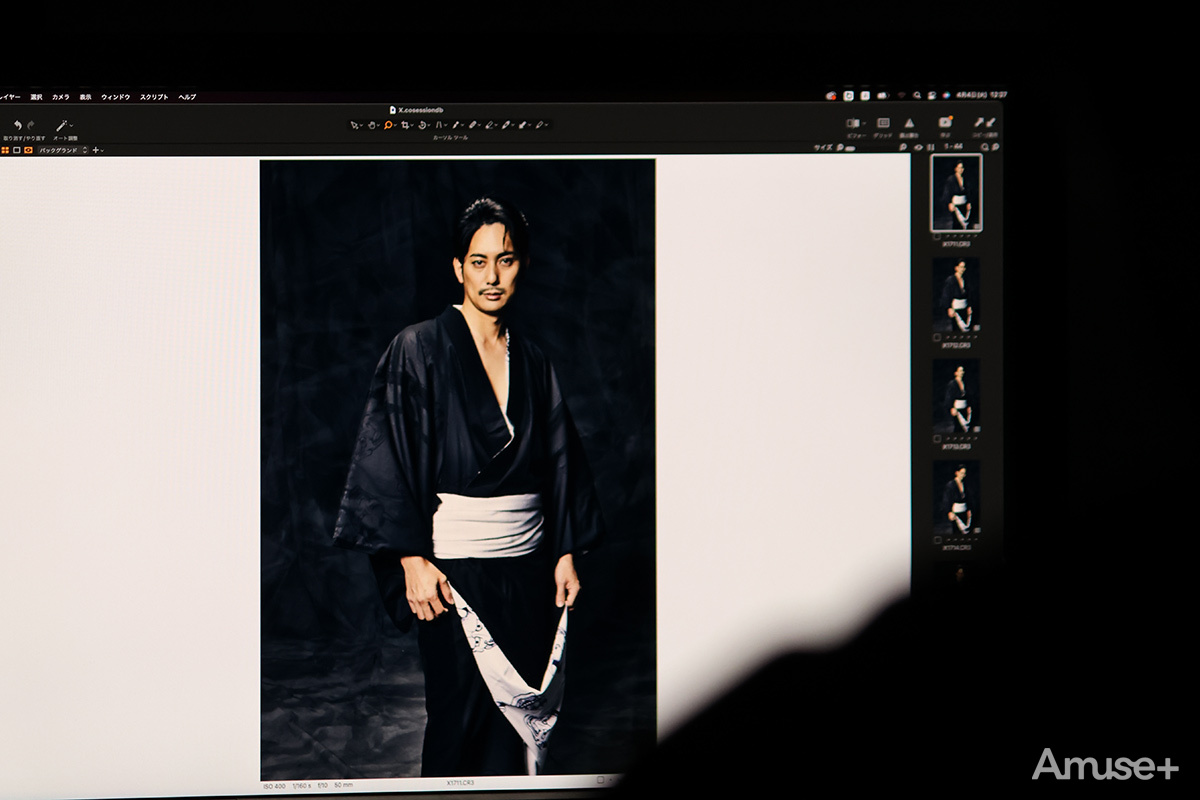Click the copy adjustments up-arrow icon
Viewport: 1200px width, 800px height.
pos(979,123)
